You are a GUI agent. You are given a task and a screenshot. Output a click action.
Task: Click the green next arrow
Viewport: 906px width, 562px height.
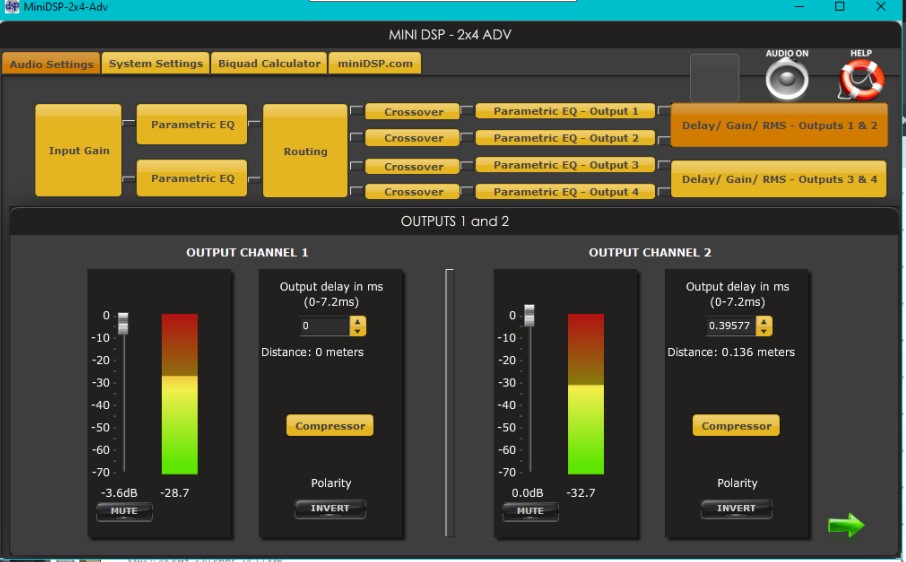pos(846,525)
